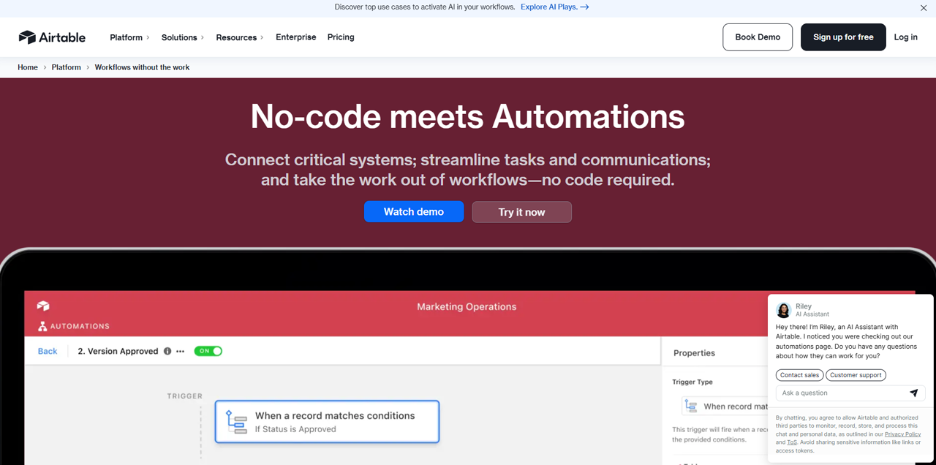Open the Enterprise page
This screenshot has height=465, width=936.
295,37
